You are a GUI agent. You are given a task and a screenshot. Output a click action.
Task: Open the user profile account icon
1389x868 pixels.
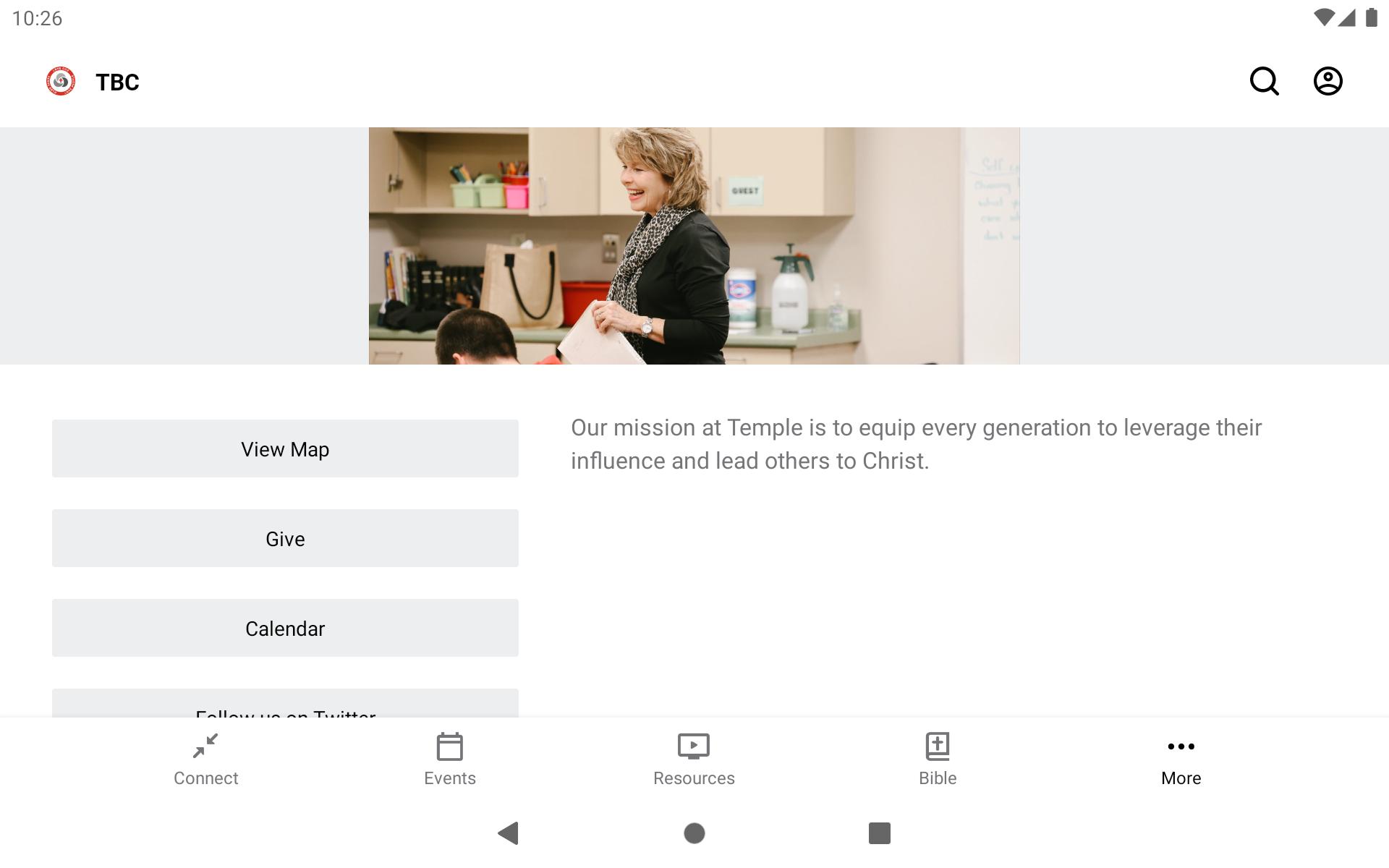click(x=1328, y=81)
